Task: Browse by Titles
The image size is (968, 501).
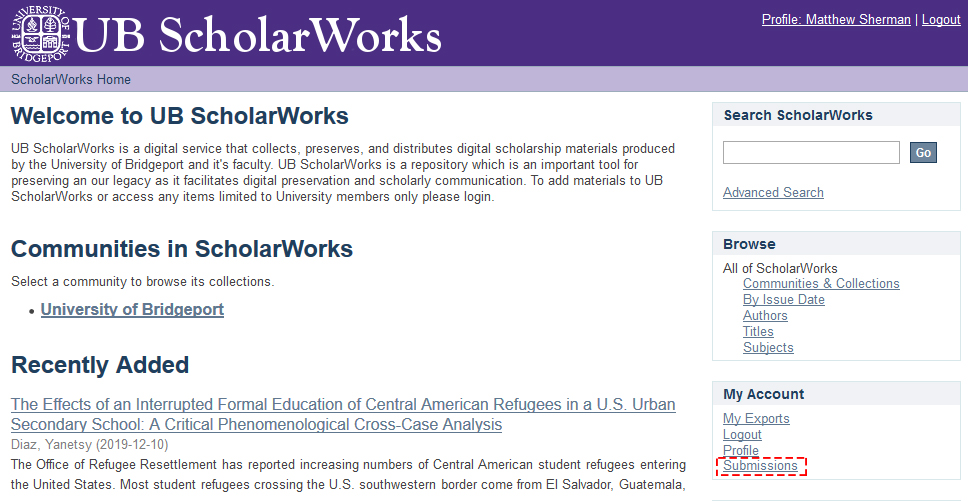Action: click(758, 332)
